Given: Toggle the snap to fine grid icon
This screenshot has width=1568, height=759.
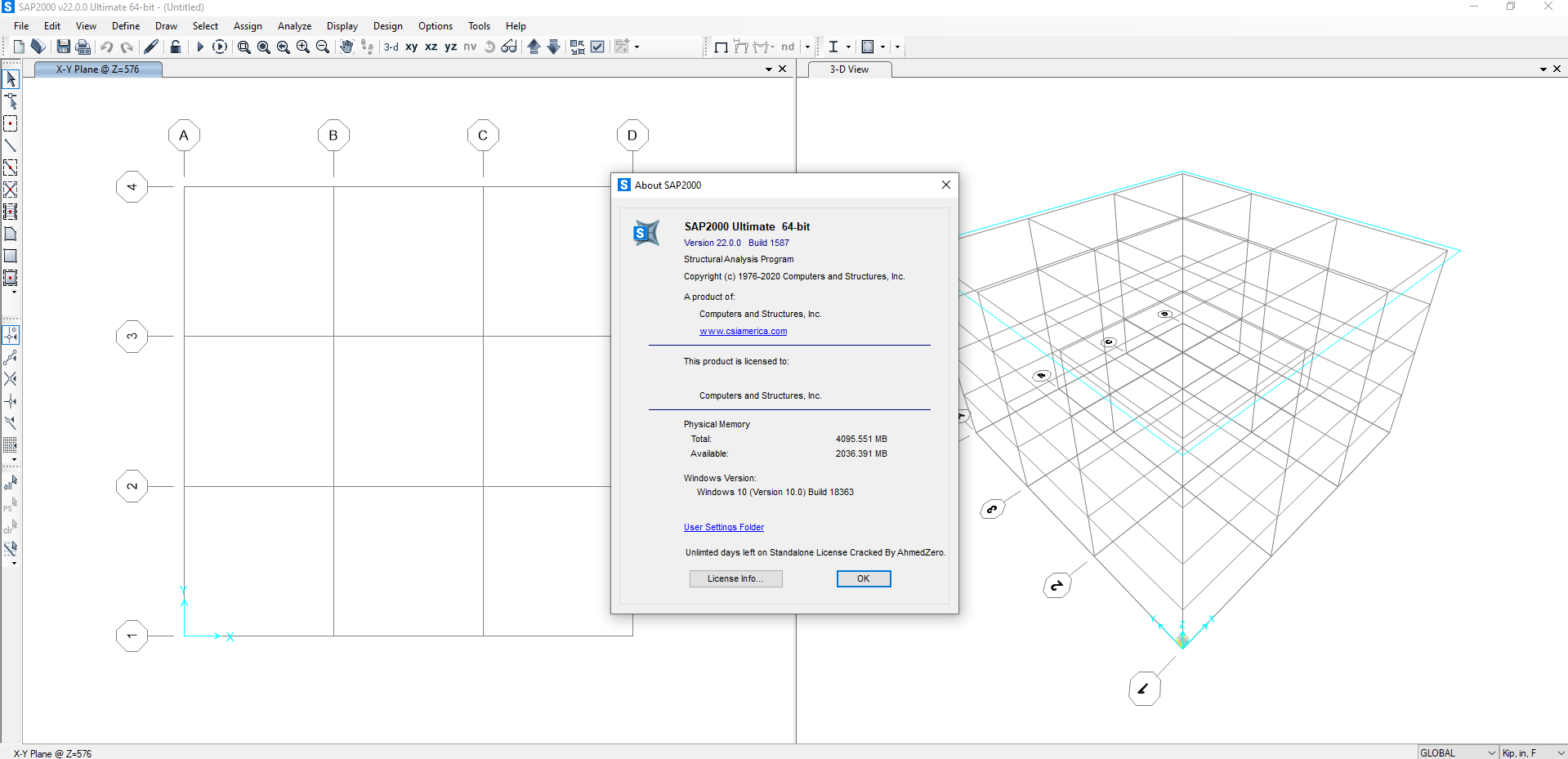Looking at the screenshot, I should point(11,445).
